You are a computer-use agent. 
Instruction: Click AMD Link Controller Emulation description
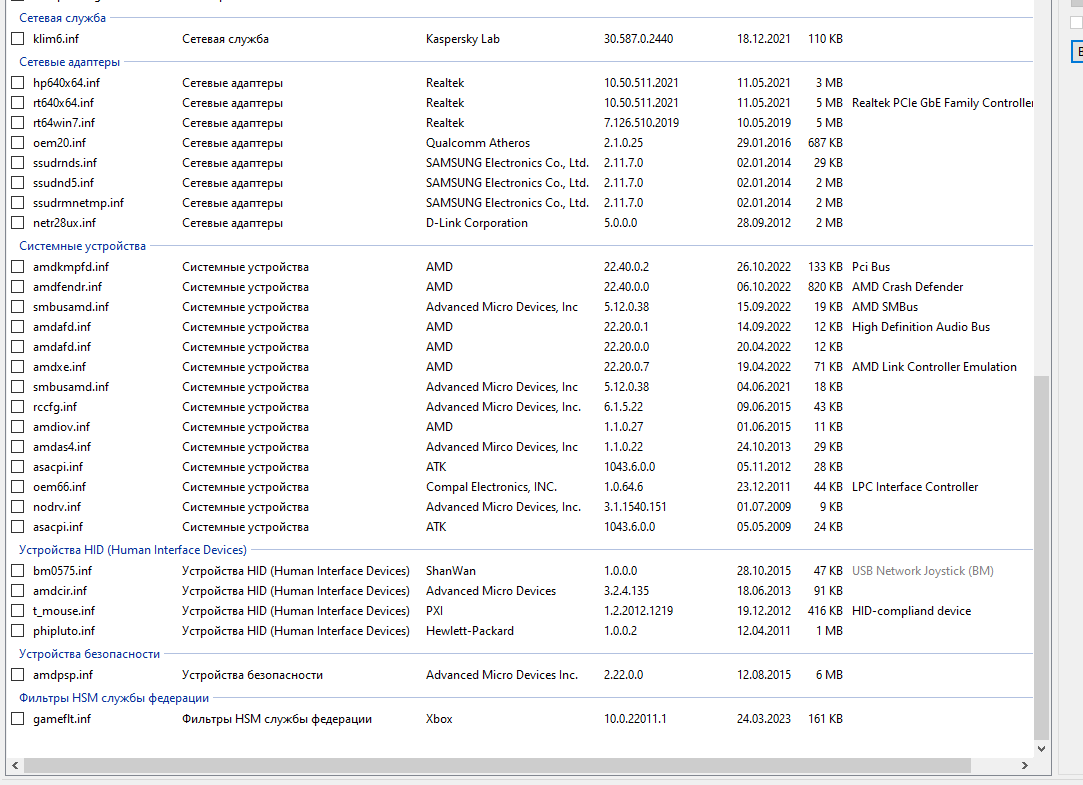[x=935, y=367]
